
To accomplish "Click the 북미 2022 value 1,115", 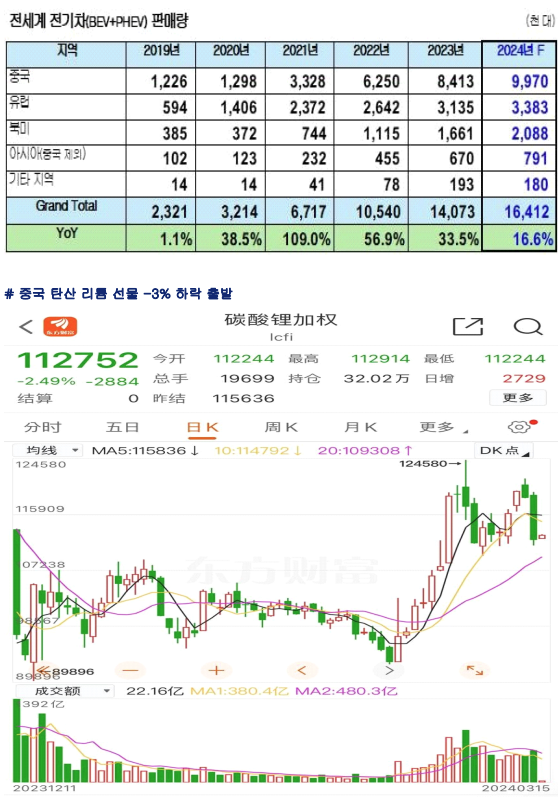I will [x=381, y=133].
